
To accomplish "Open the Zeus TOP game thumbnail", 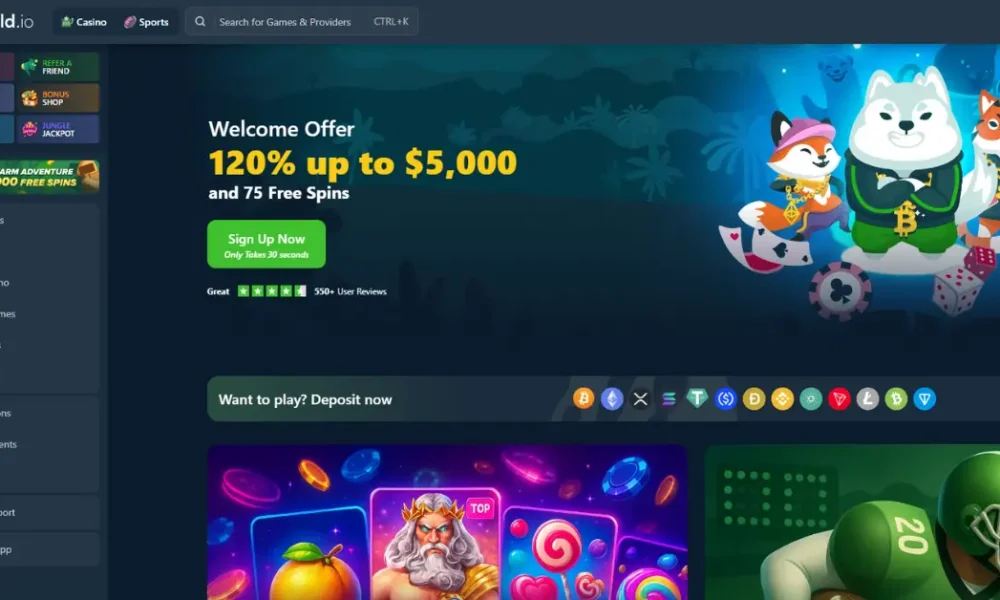I will point(435,546).
